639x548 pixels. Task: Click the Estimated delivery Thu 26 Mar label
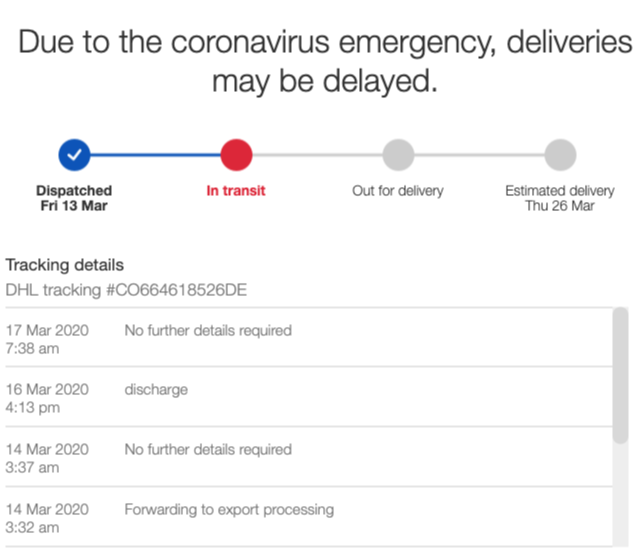560,198
